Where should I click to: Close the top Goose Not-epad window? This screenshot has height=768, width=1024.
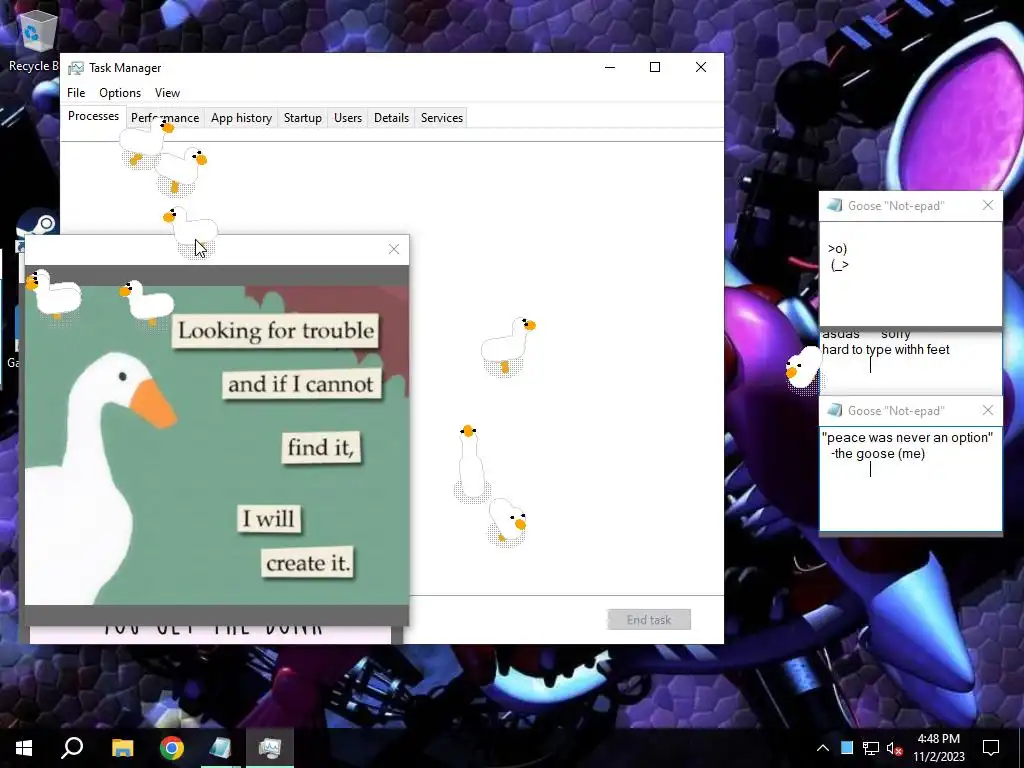[x=988, y=206]
